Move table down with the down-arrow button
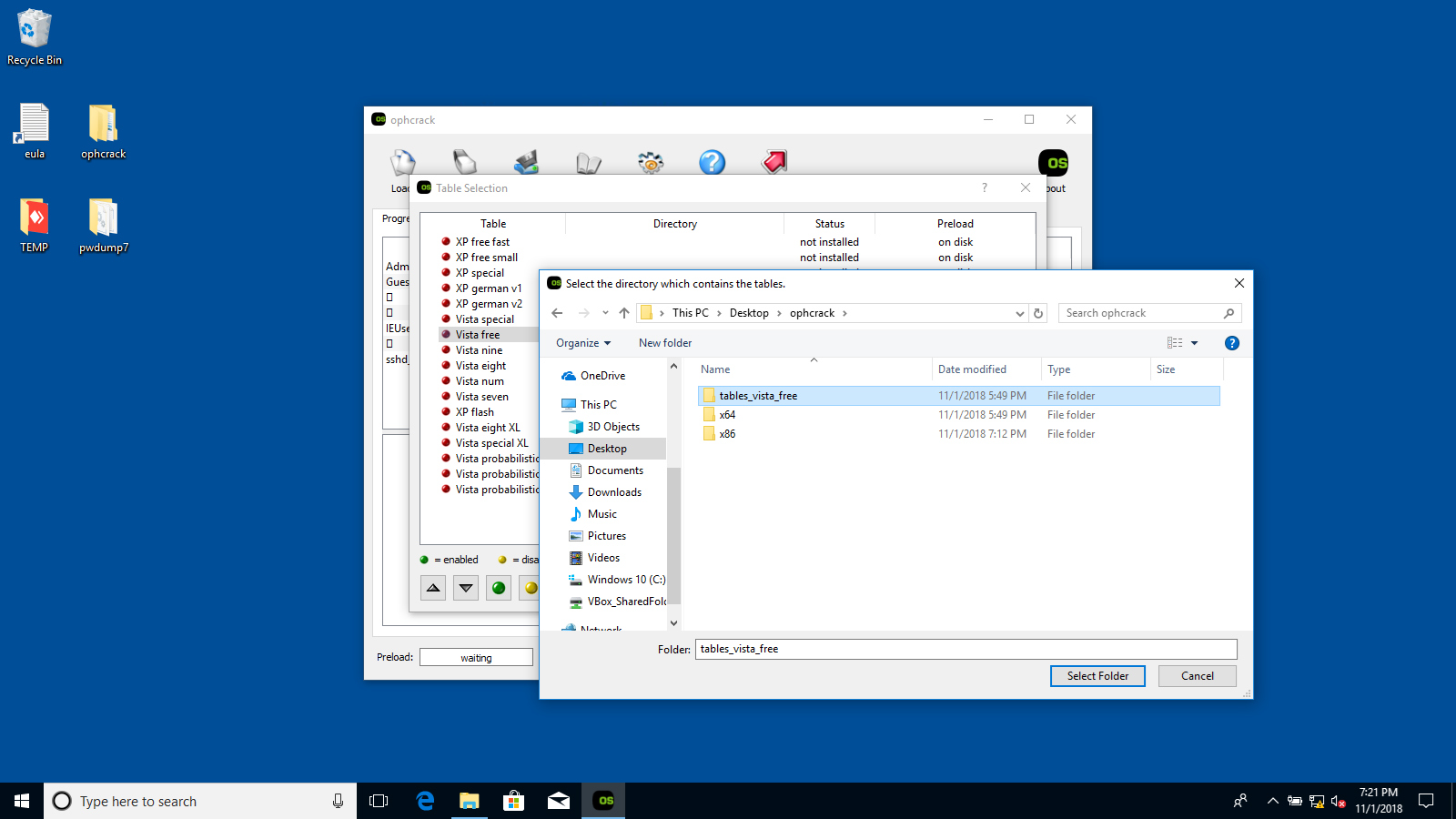 coord(466,588)
